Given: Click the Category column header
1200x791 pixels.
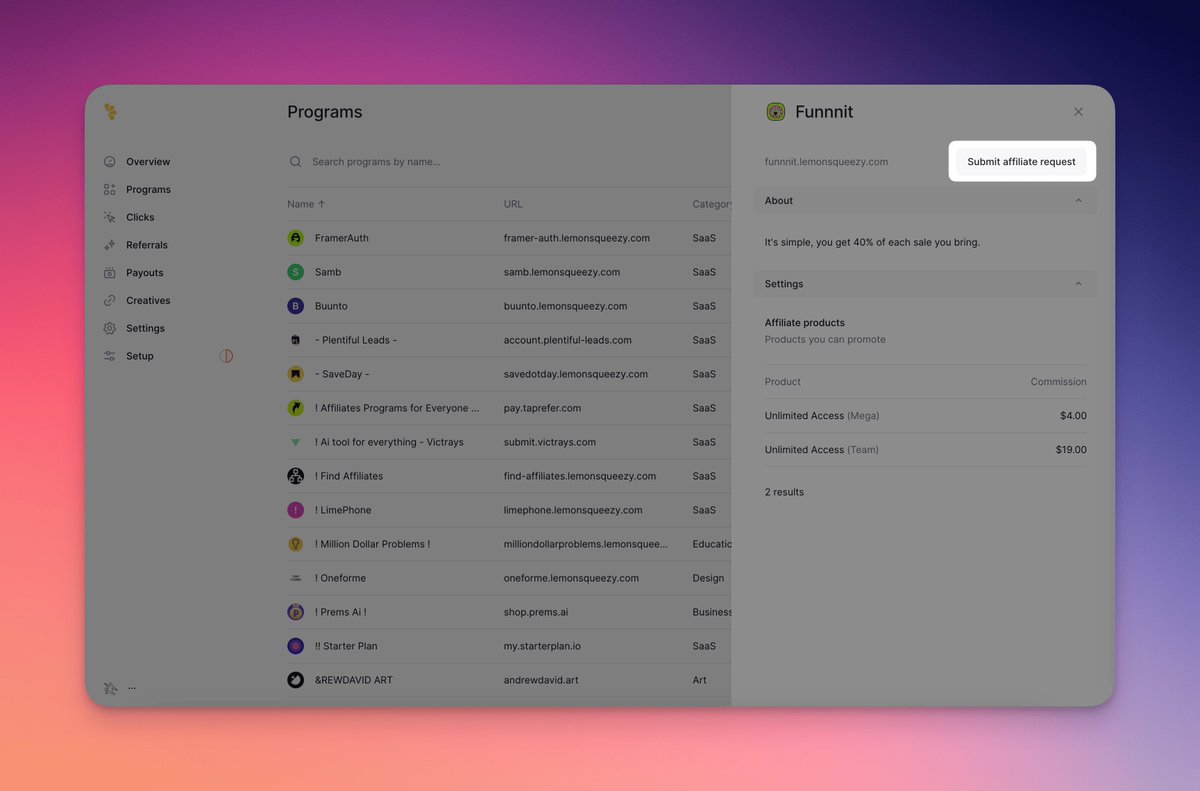Looking at the screenshot, I should point(712,204).
